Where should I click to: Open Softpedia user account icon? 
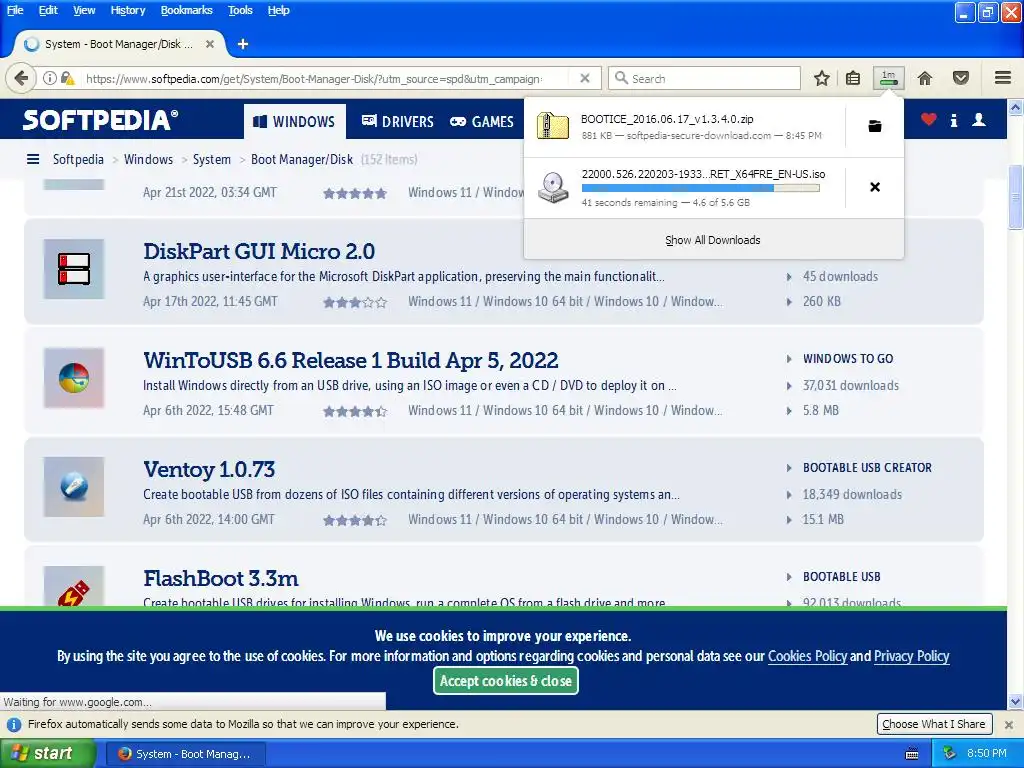tap(979, 120)
